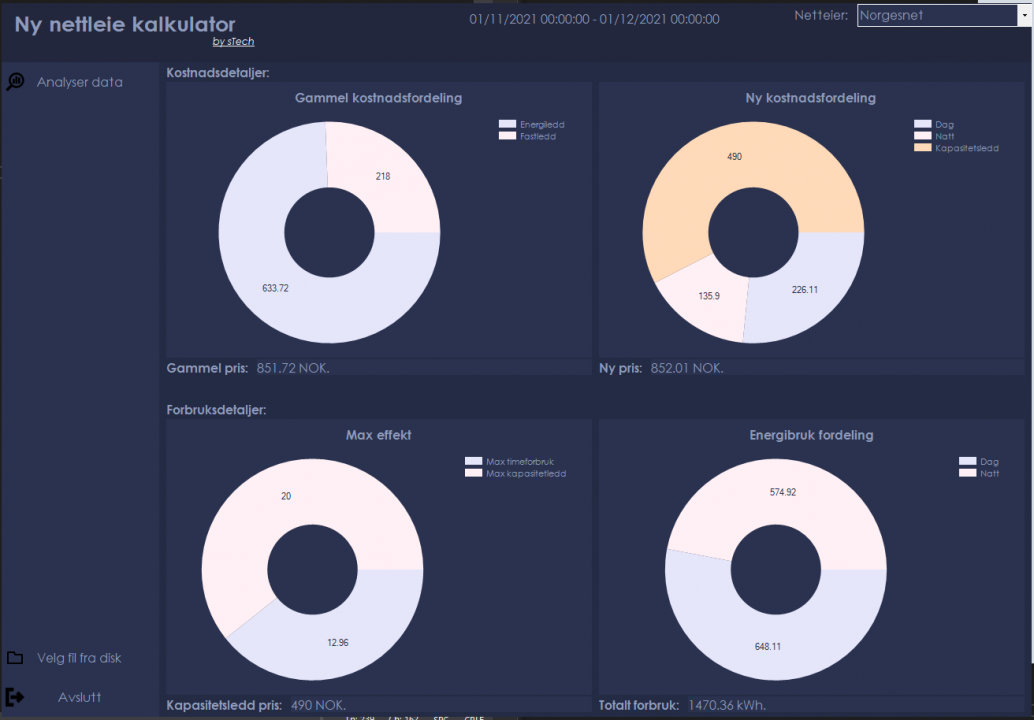1034x720 pixels.
Task: Click the Analyser data magnifier icon
Action: (x=15, y=82)
